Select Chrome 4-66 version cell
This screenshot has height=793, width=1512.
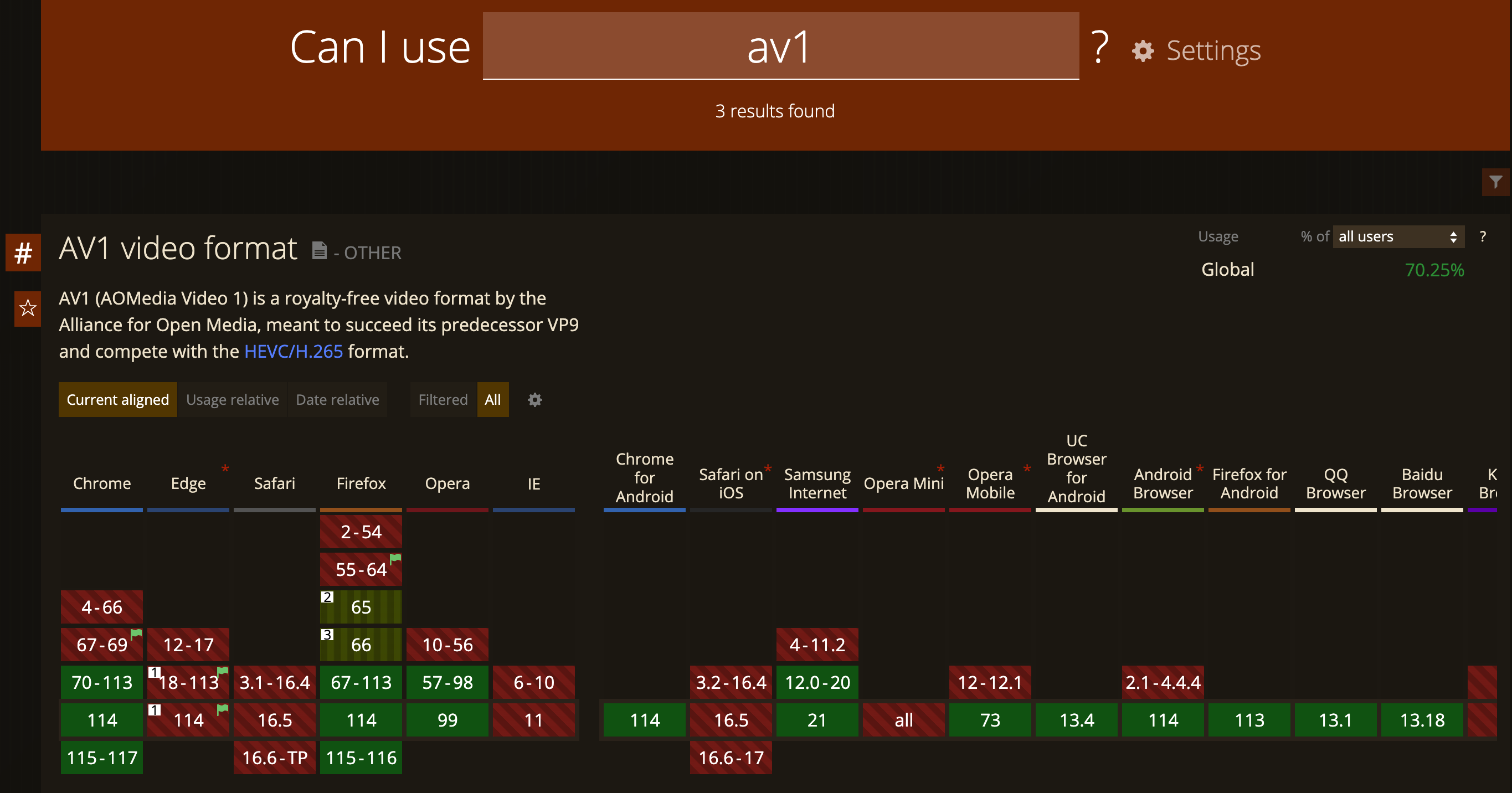coord(101,607)
